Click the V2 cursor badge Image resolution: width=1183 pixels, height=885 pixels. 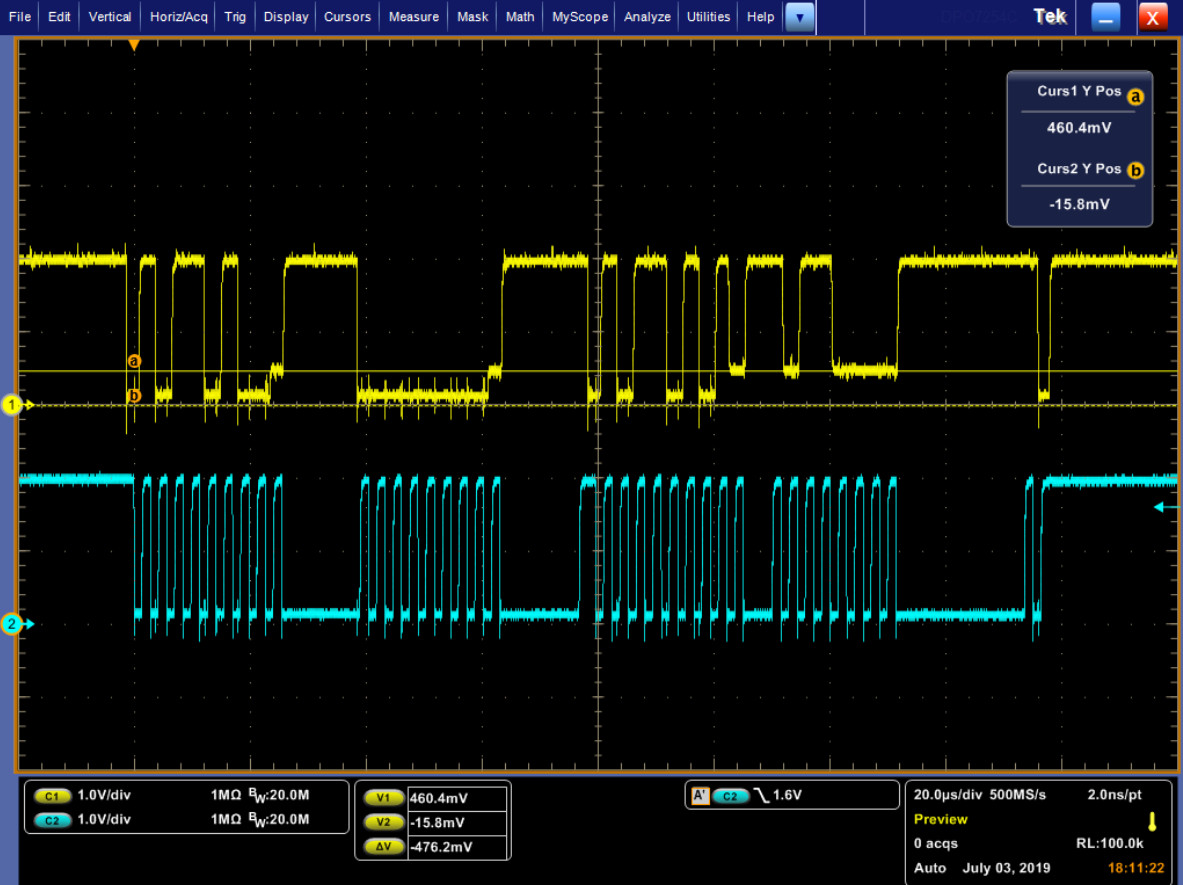(x=383, y=822)
